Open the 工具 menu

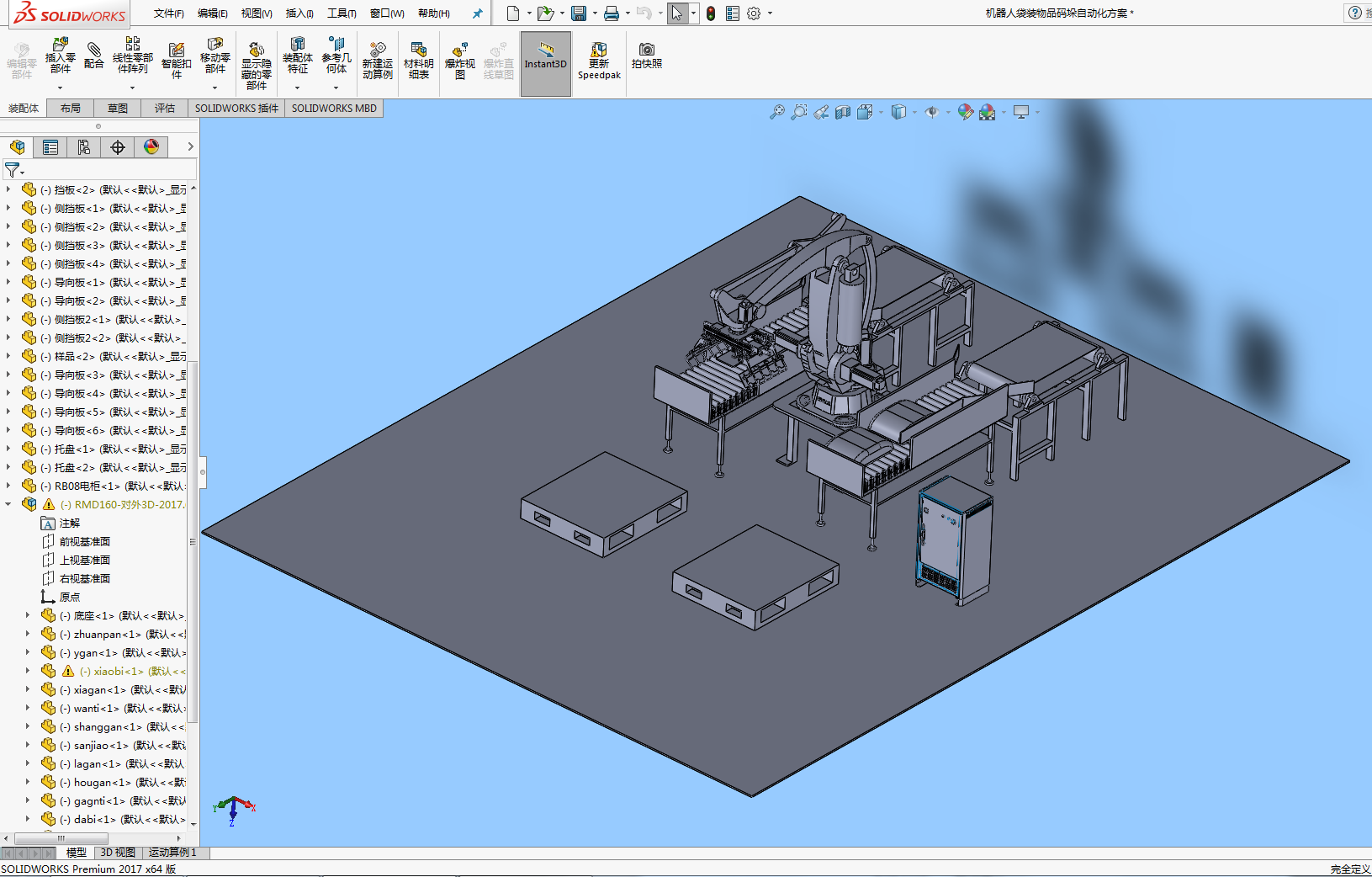tap(342, 13)
